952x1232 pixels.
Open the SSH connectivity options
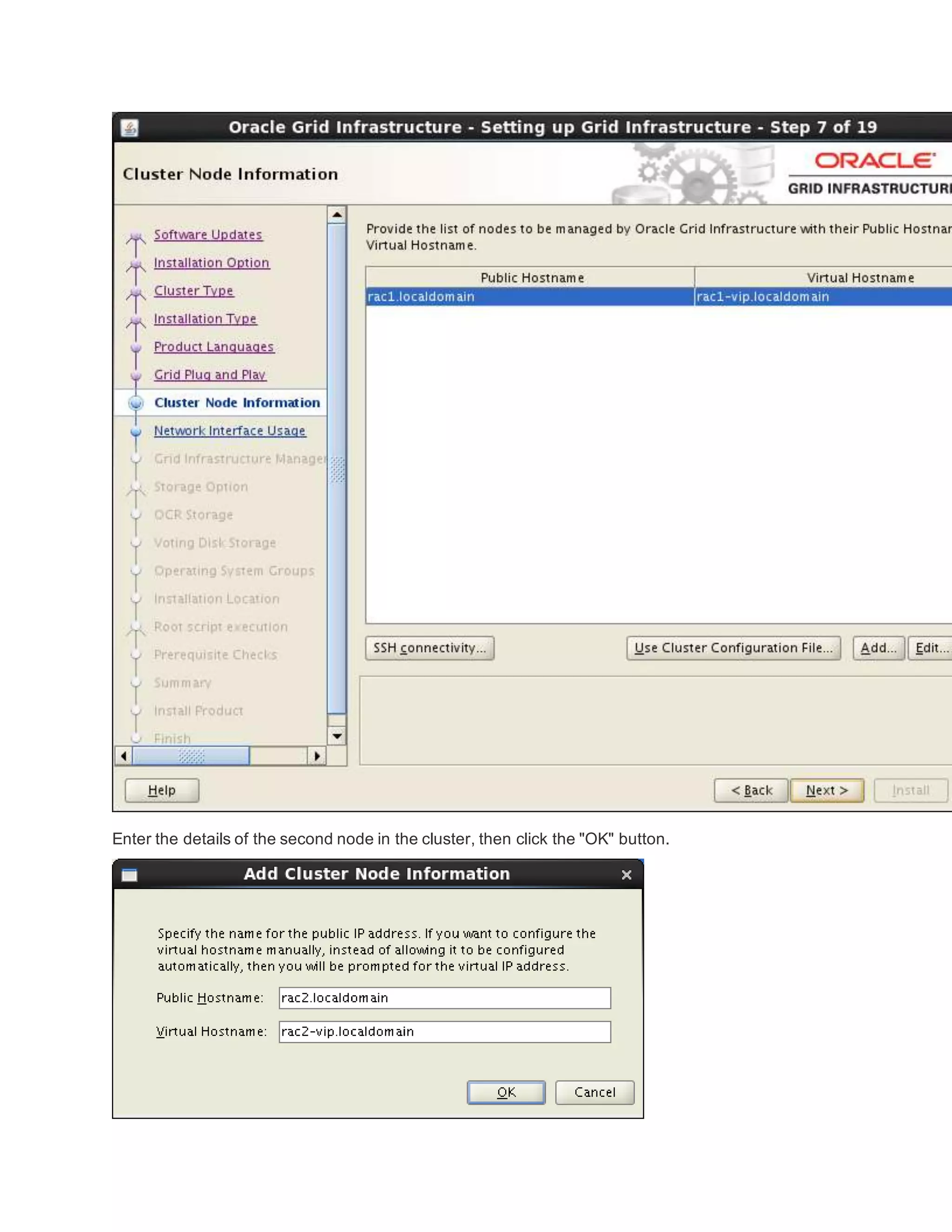[x=430, y=648]
